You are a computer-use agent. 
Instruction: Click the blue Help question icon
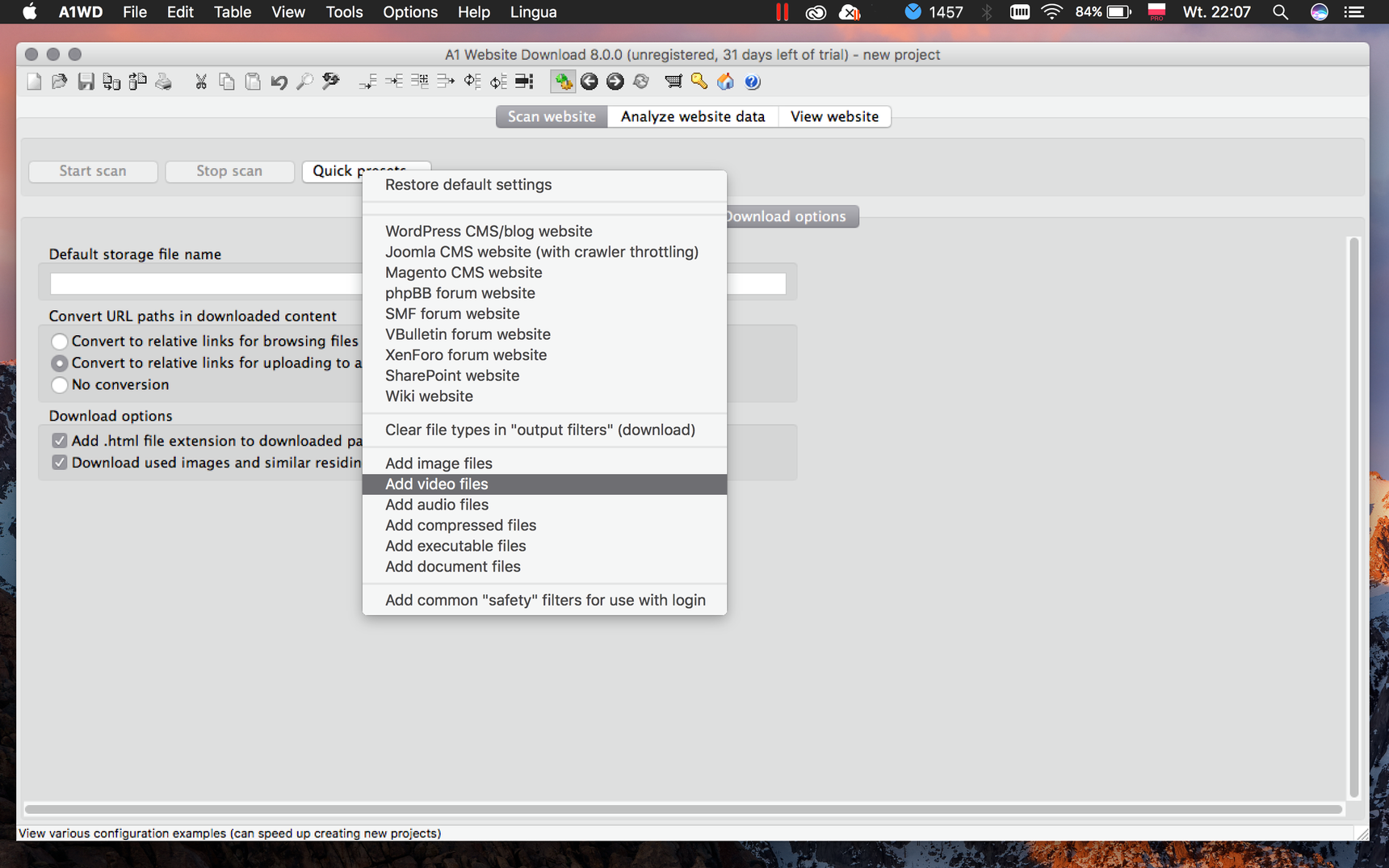coord(752,82)
